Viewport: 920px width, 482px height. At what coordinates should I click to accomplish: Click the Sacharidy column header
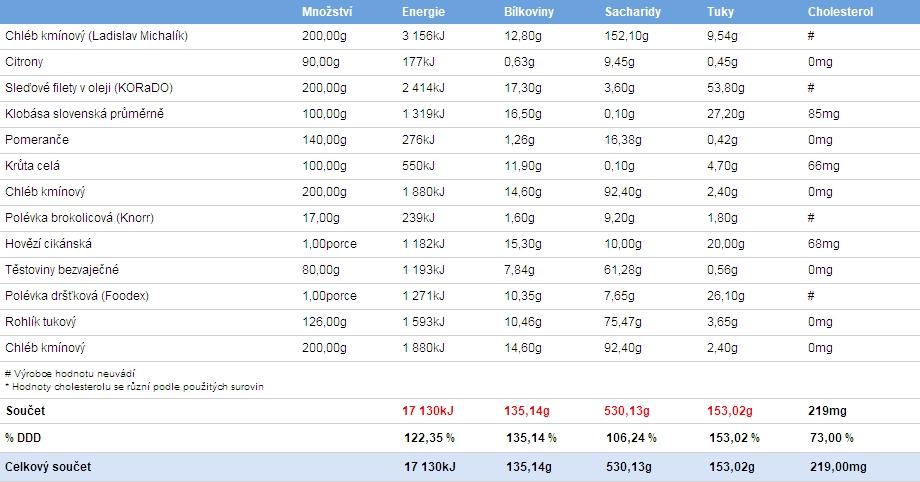632,12
